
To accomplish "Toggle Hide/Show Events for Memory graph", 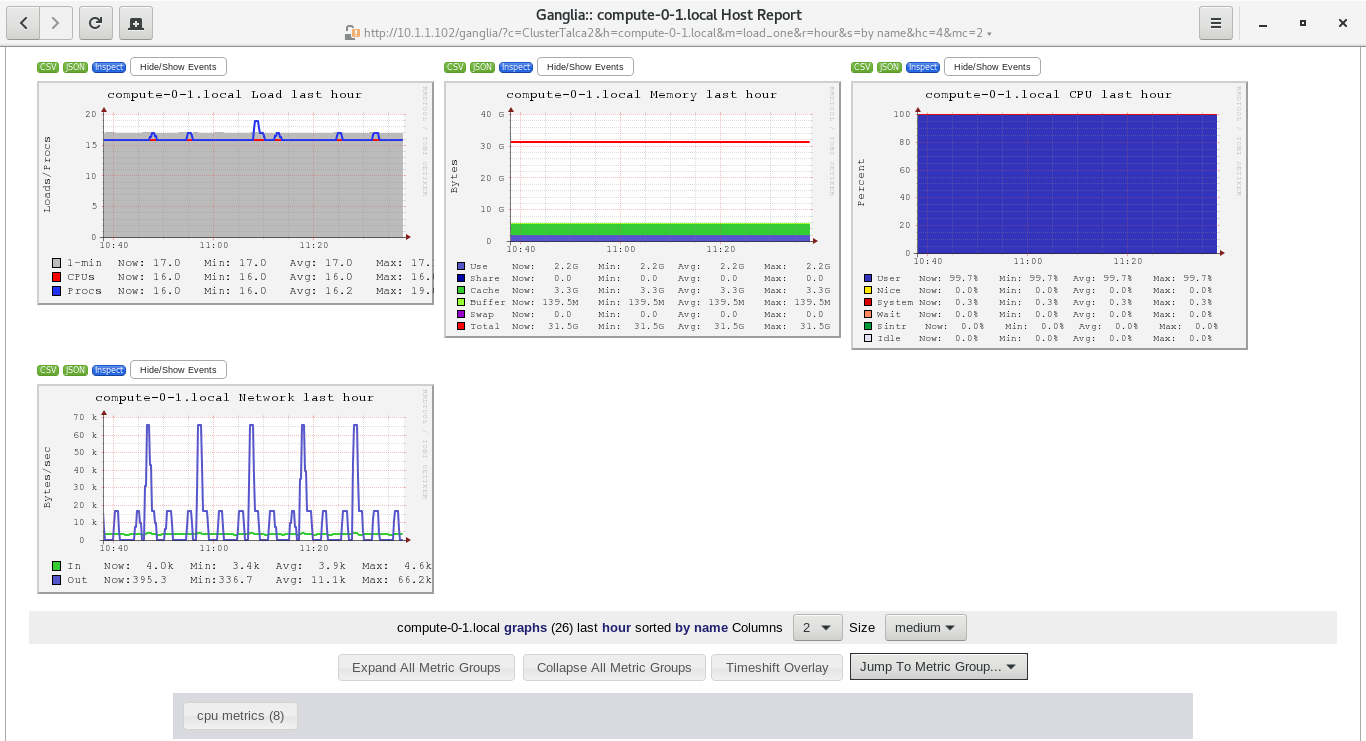I will [x=585, y=67].
